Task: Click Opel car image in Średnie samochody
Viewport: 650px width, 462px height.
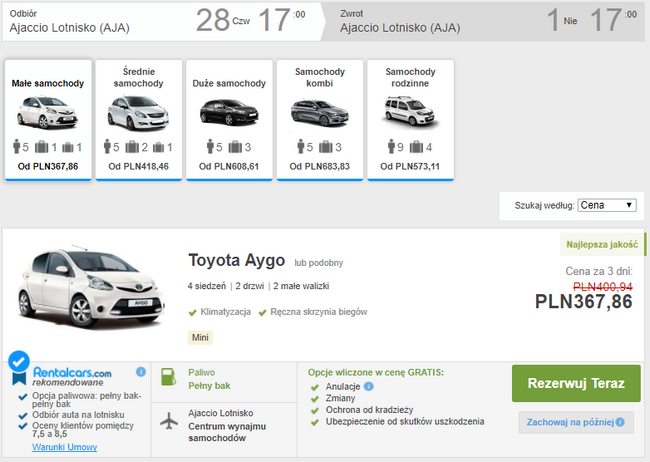Action: click(x=138, y=112)
